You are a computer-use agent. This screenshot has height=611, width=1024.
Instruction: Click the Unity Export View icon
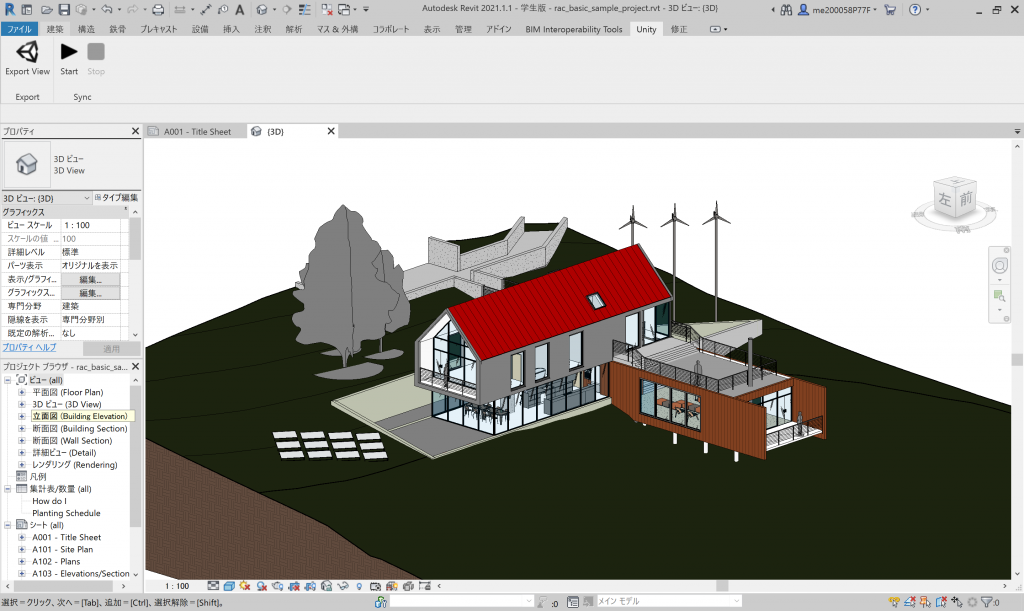click(x=27, y=53)
